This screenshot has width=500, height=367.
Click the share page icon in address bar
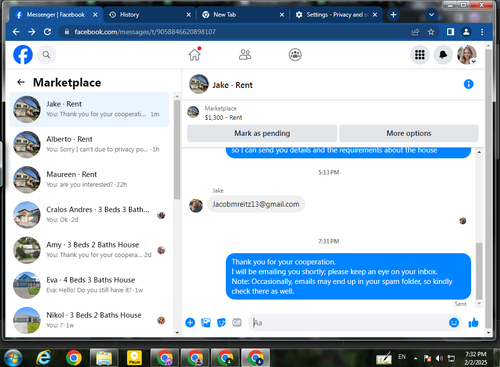[415, 32]
